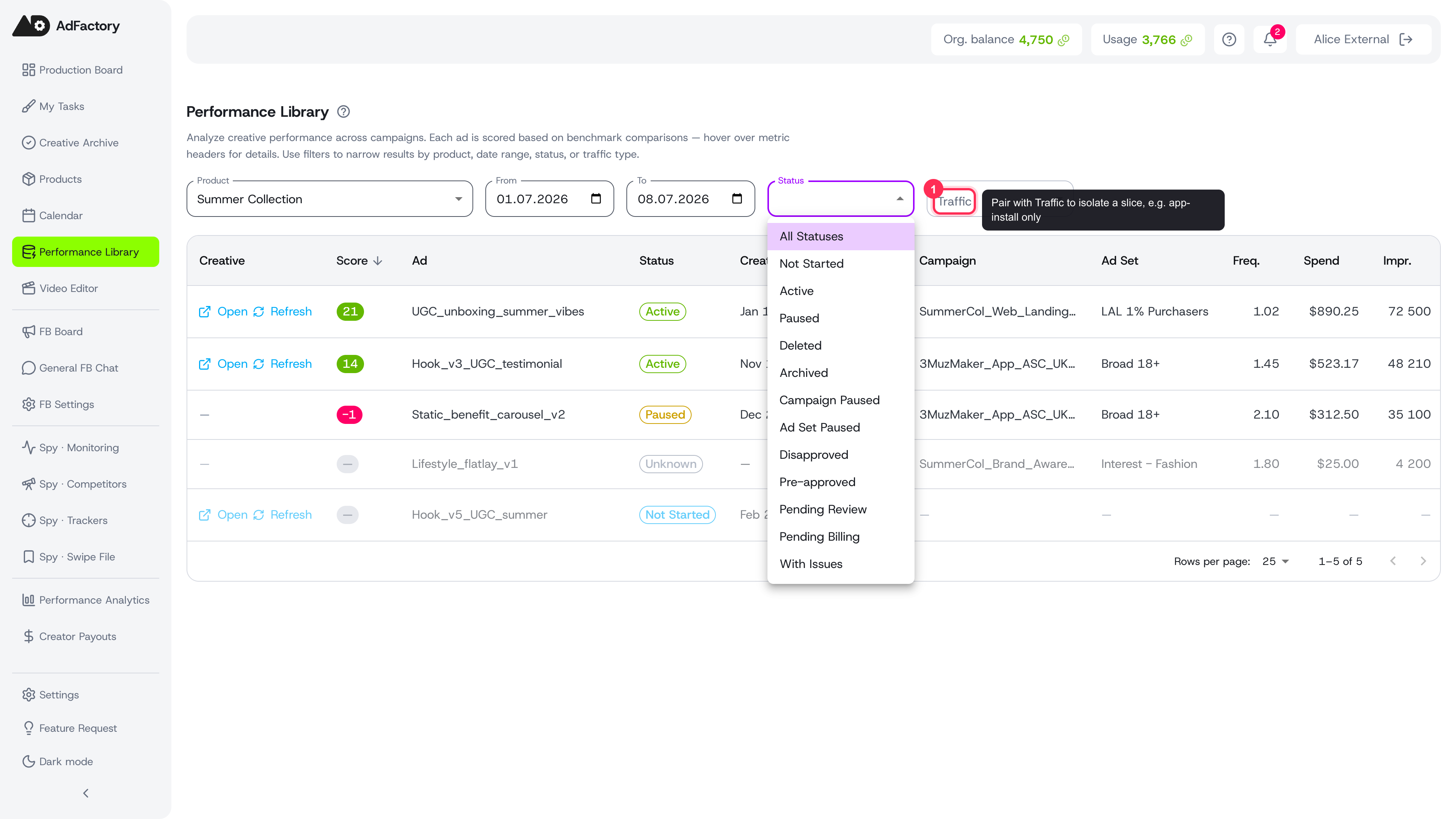Open Video Editor in sidebar
Screen dimensions: 1456x819
click(85, 288)
